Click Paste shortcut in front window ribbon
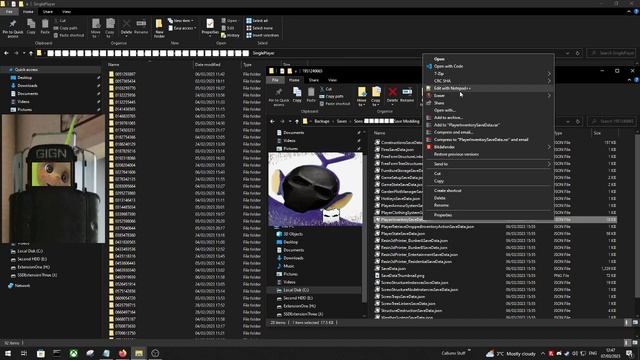This screenshot has width=640, height=360. tap(335, 104)
